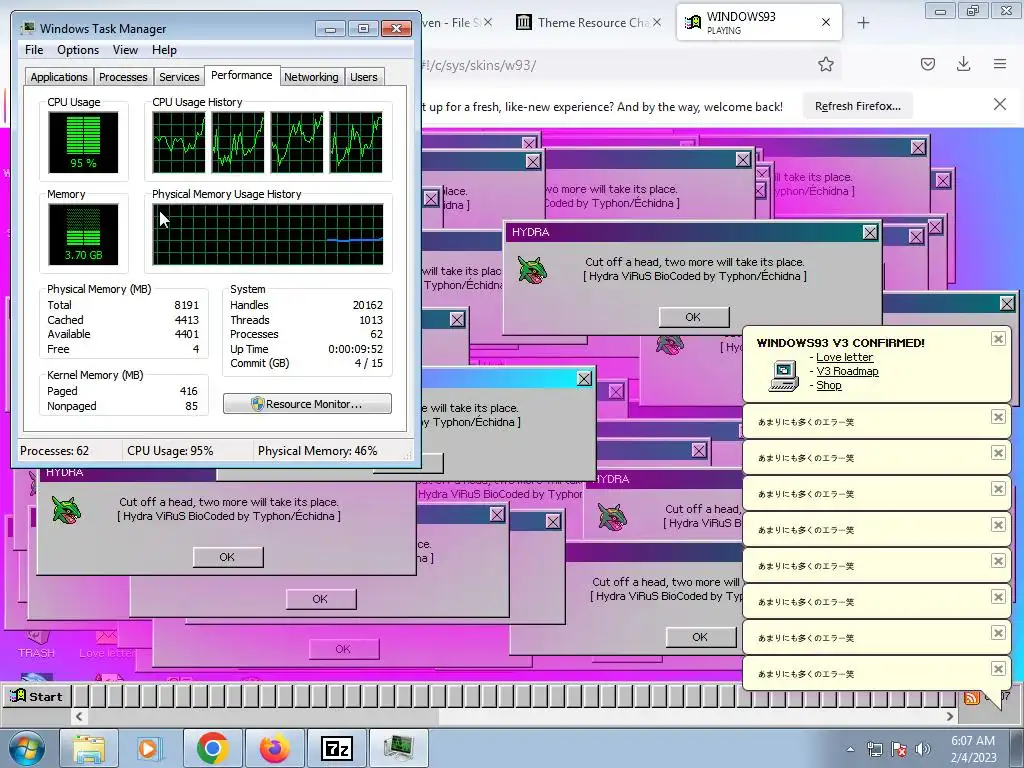Open the Firefox downloads panel
The height and width of the screenshot is (768, 1024).
coord(963,64)
